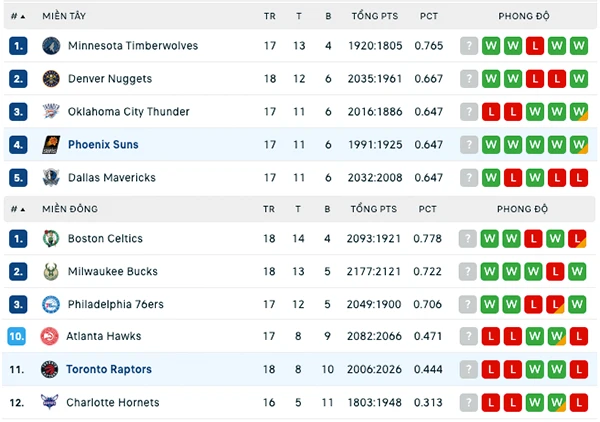Select the Philadelphia 76ers logo
600x422 pixels.
pyautogui.click(x=51, y=305)
